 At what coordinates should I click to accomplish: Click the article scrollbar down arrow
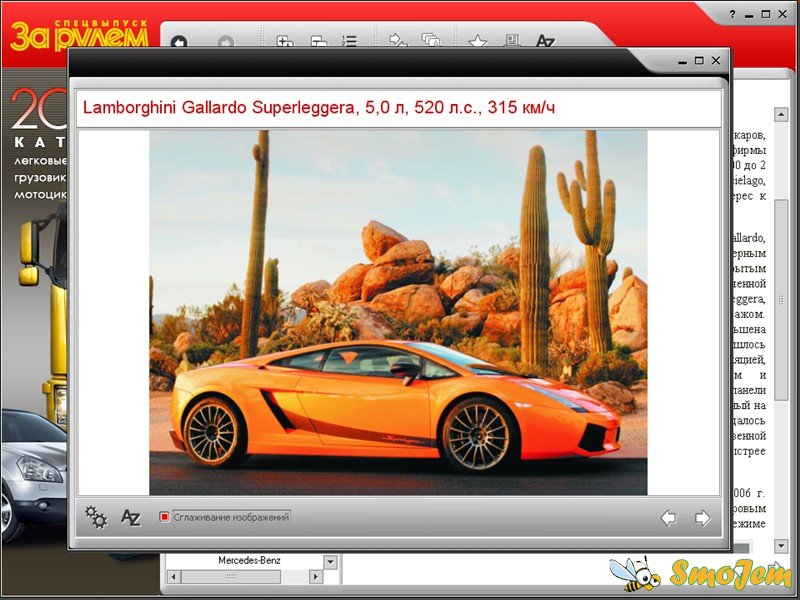(781, 546)
